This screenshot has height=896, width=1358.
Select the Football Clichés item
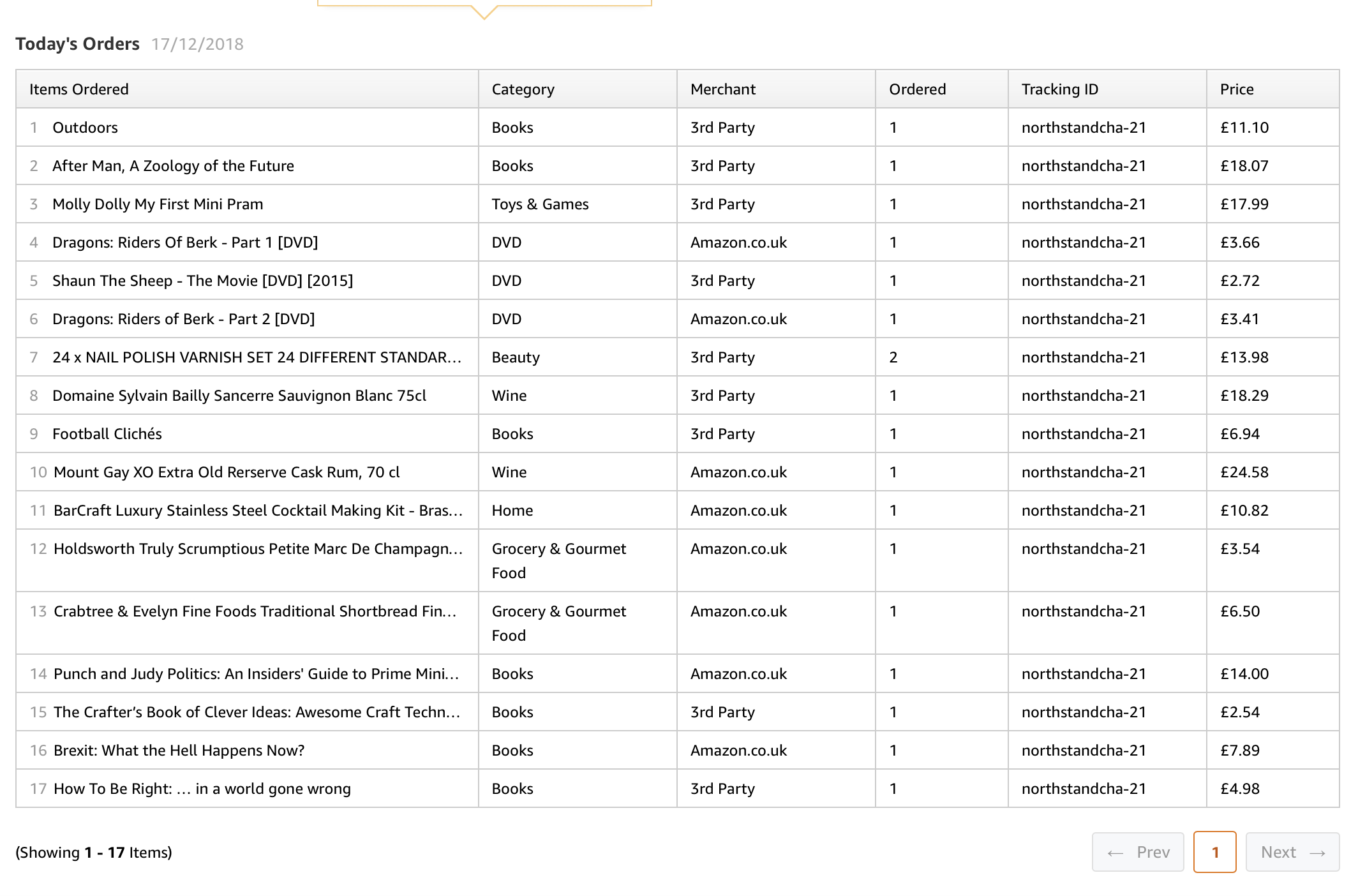(107, 434)
